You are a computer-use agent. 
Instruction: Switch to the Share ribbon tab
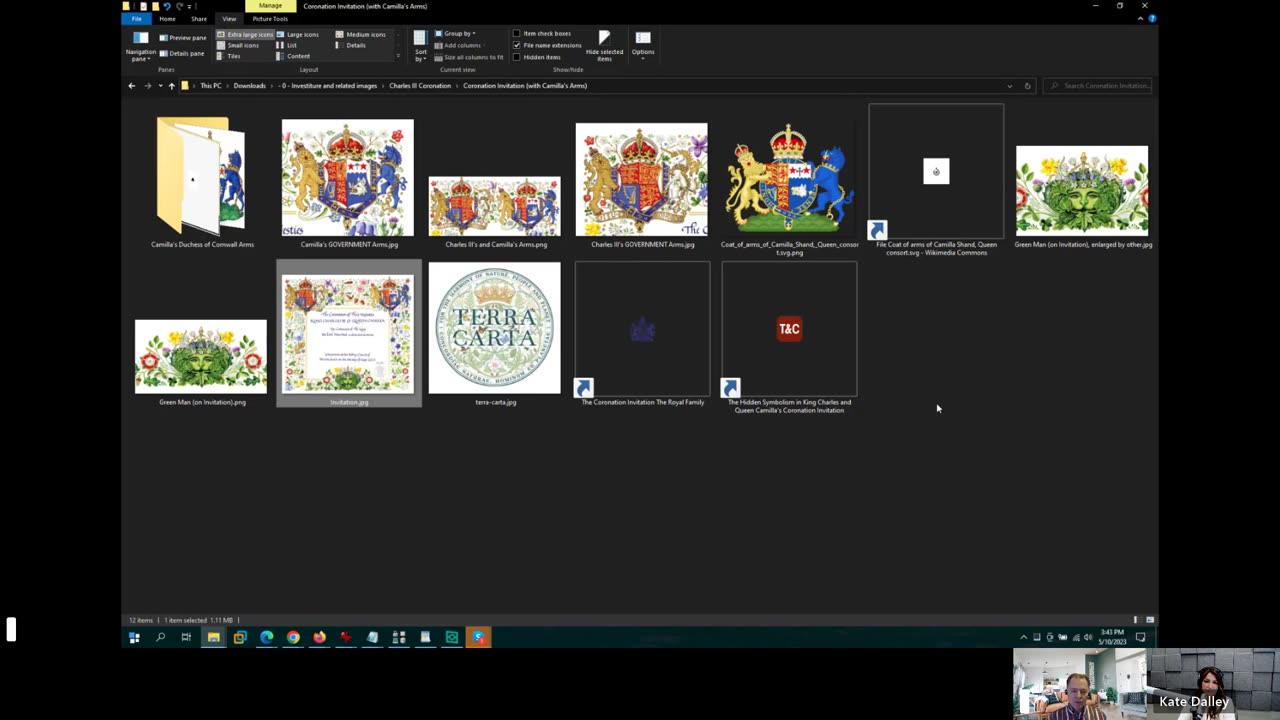coord(199,18)
